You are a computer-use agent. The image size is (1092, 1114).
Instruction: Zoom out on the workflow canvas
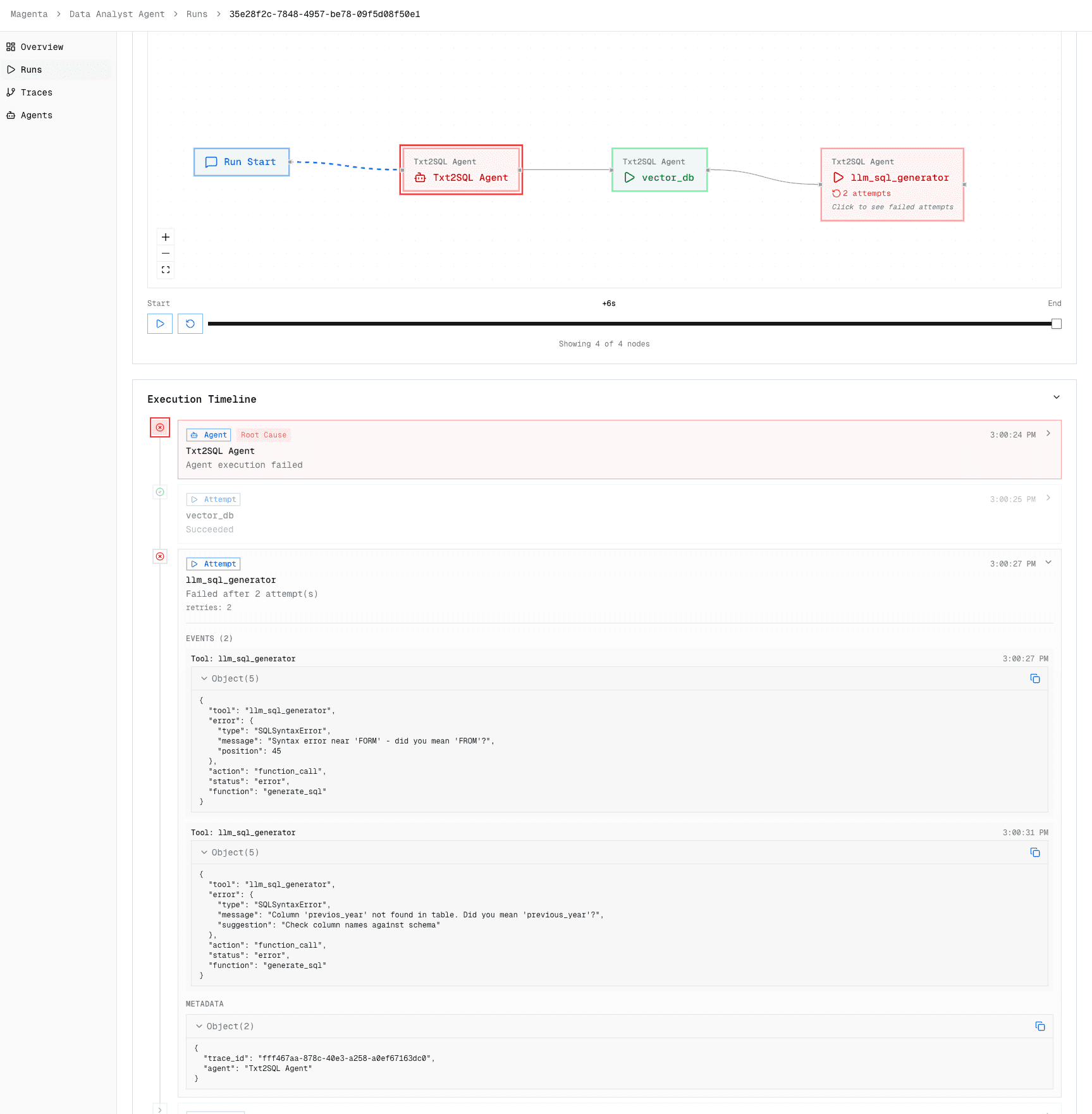(166, 253)
